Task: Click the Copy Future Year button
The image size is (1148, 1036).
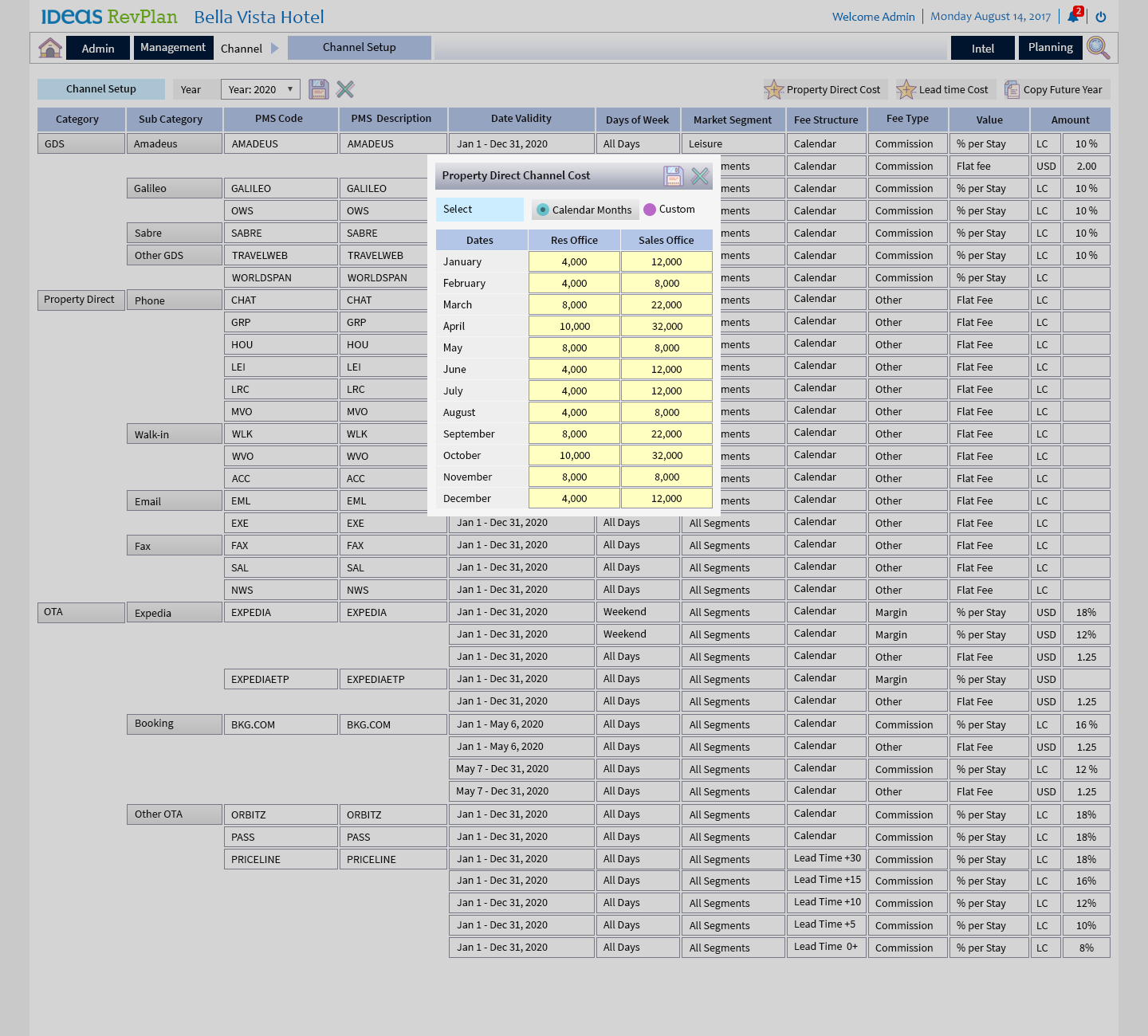Action: [1055, 90]
